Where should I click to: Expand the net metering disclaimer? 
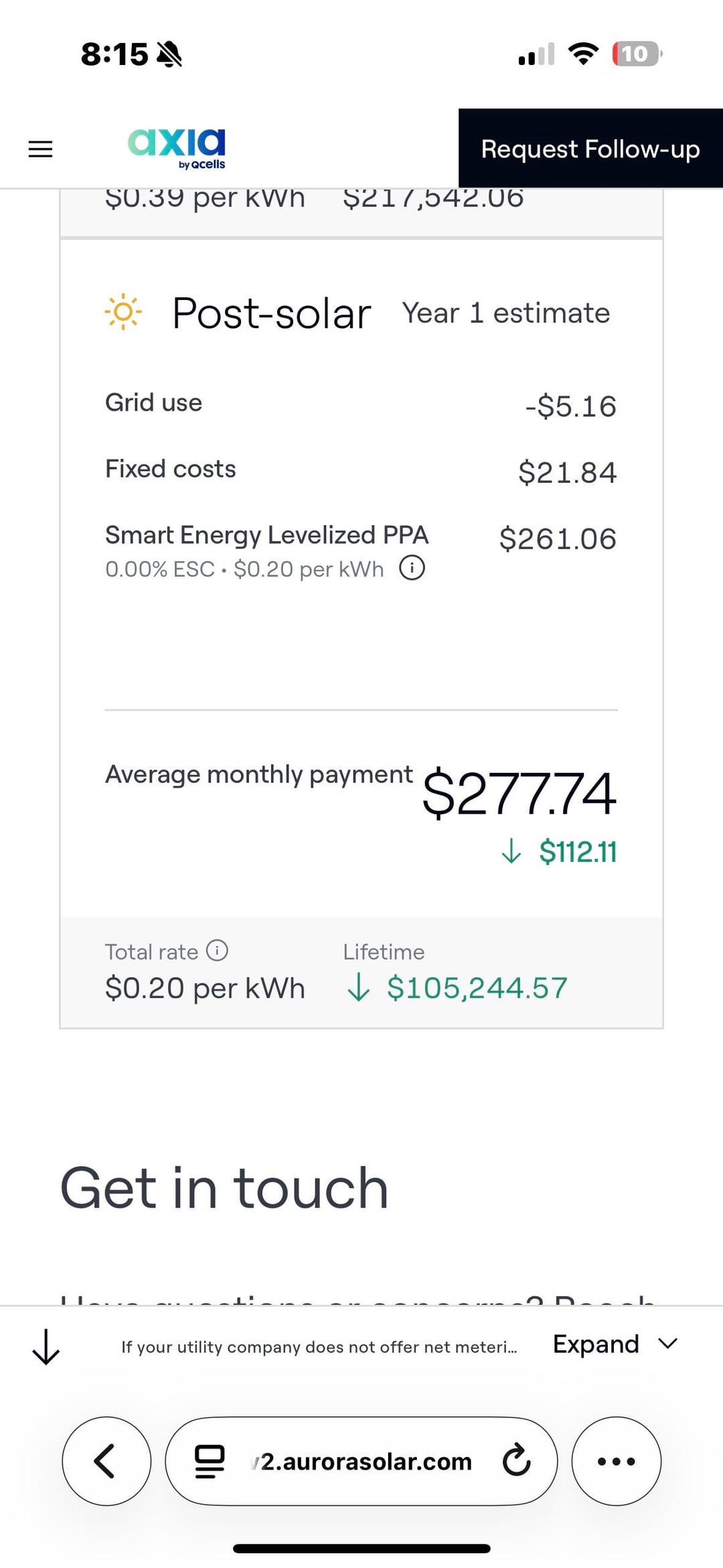point(595,1344)
